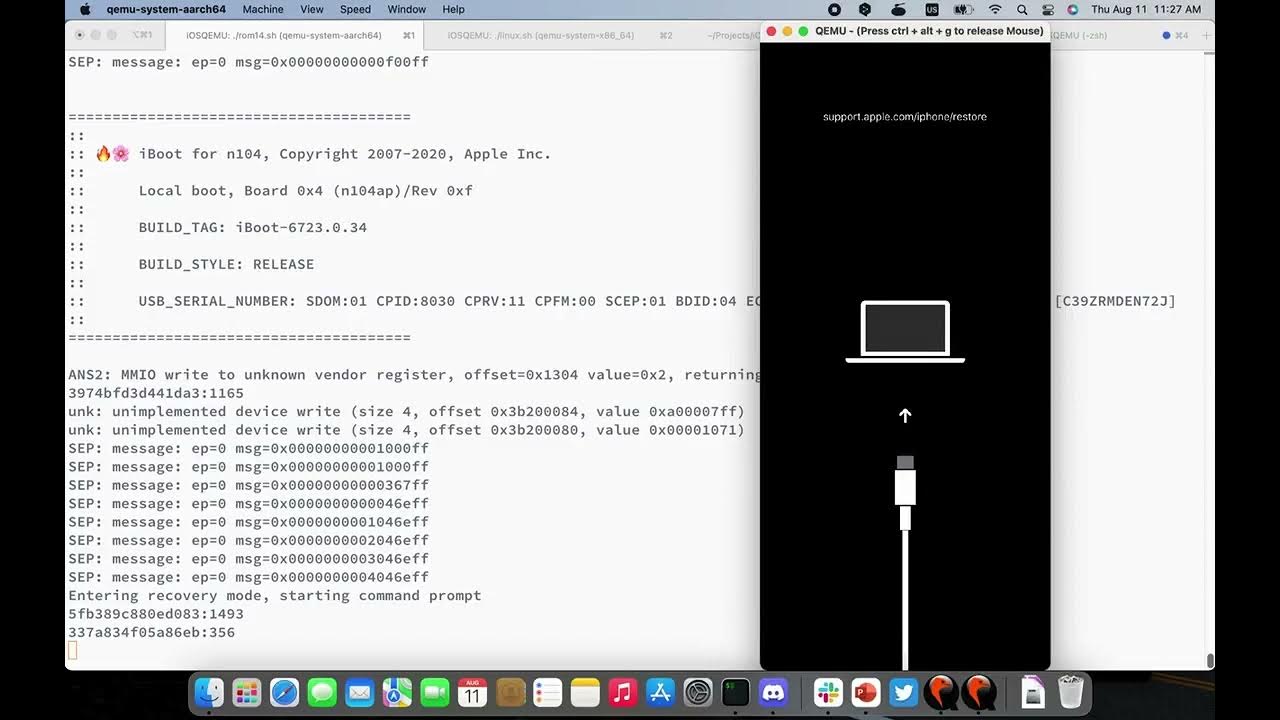
Task: Click the Local boot, Board 0x4 line
Action: click(306, 191)
